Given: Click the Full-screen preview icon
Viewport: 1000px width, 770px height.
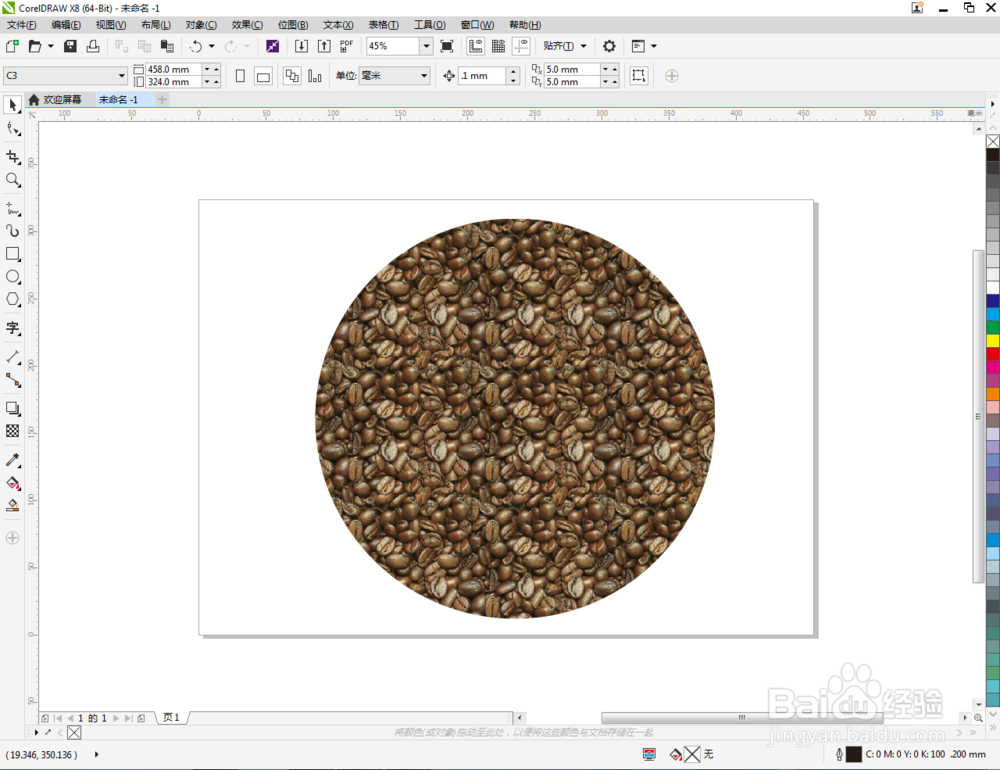Looking at the screenshot, I should pos(447,46).
